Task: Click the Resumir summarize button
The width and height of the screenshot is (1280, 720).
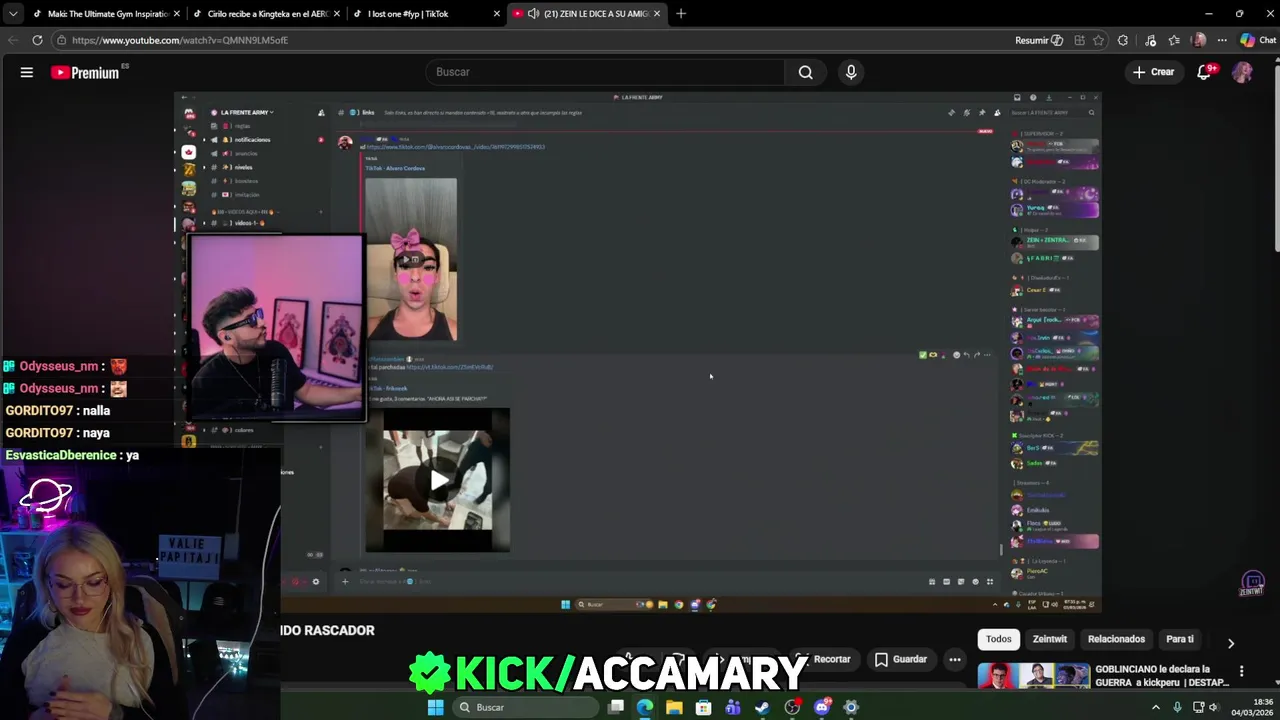Action: pos(1039,40)
